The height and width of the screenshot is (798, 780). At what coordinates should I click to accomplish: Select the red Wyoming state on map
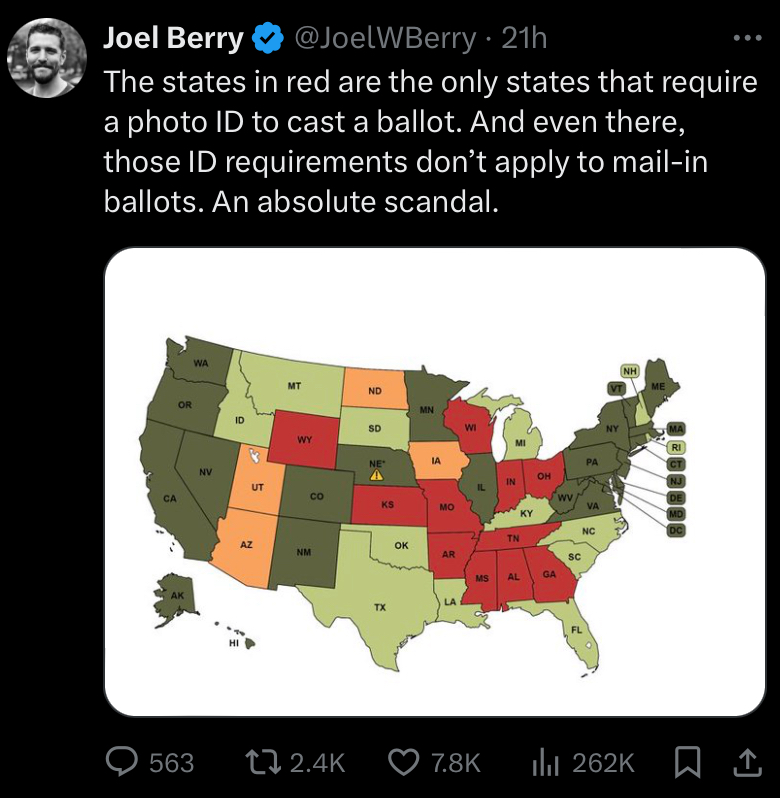coord(304,439)
